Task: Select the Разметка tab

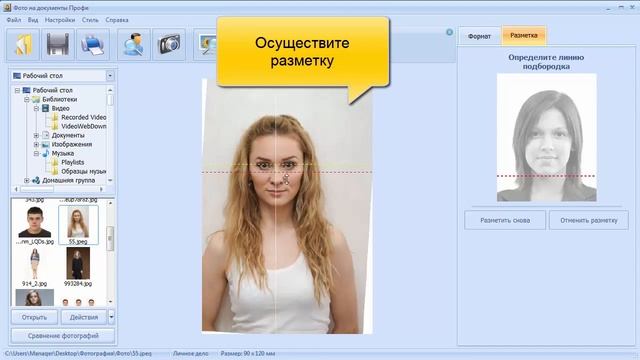Action: [x=524, y=36]
